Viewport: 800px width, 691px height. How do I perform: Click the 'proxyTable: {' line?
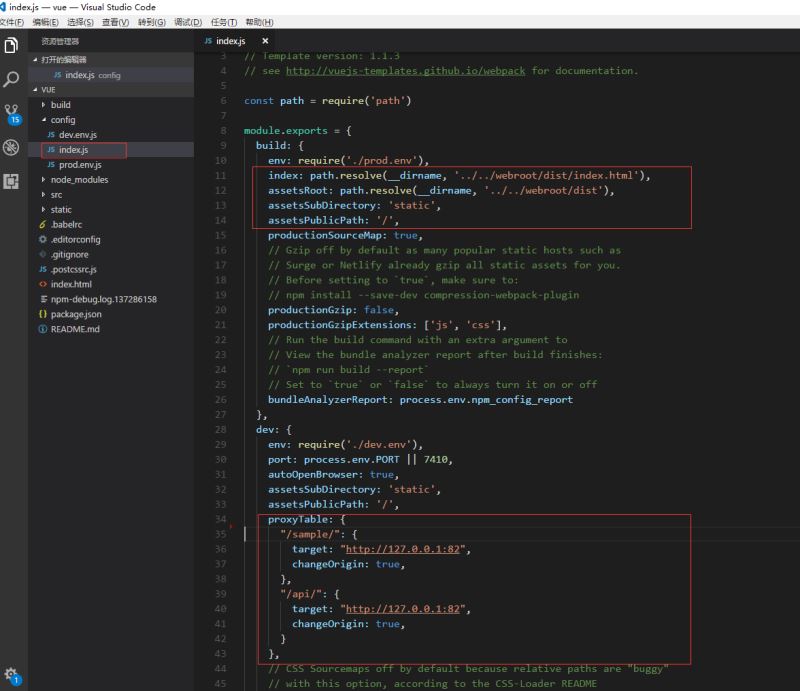(x=306, y=519)
